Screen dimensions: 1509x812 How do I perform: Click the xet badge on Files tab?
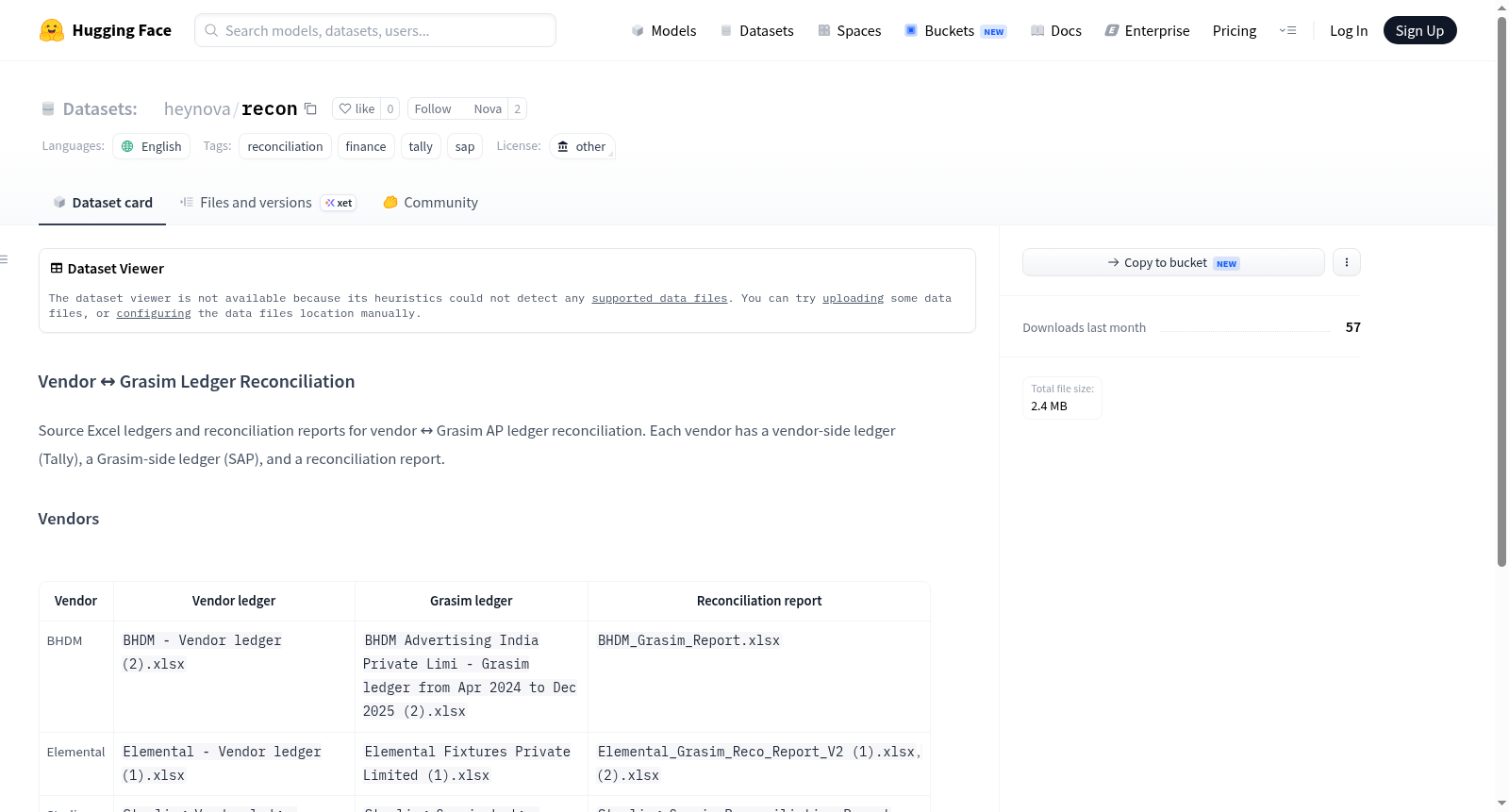point(339,203)
